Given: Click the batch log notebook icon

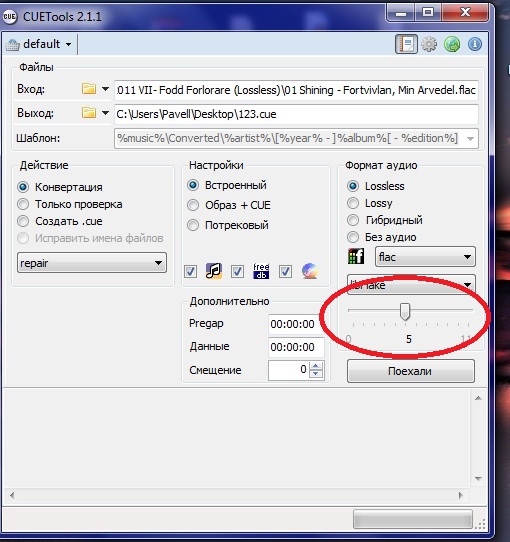Looking at the screenshot, I should (406, 44).
